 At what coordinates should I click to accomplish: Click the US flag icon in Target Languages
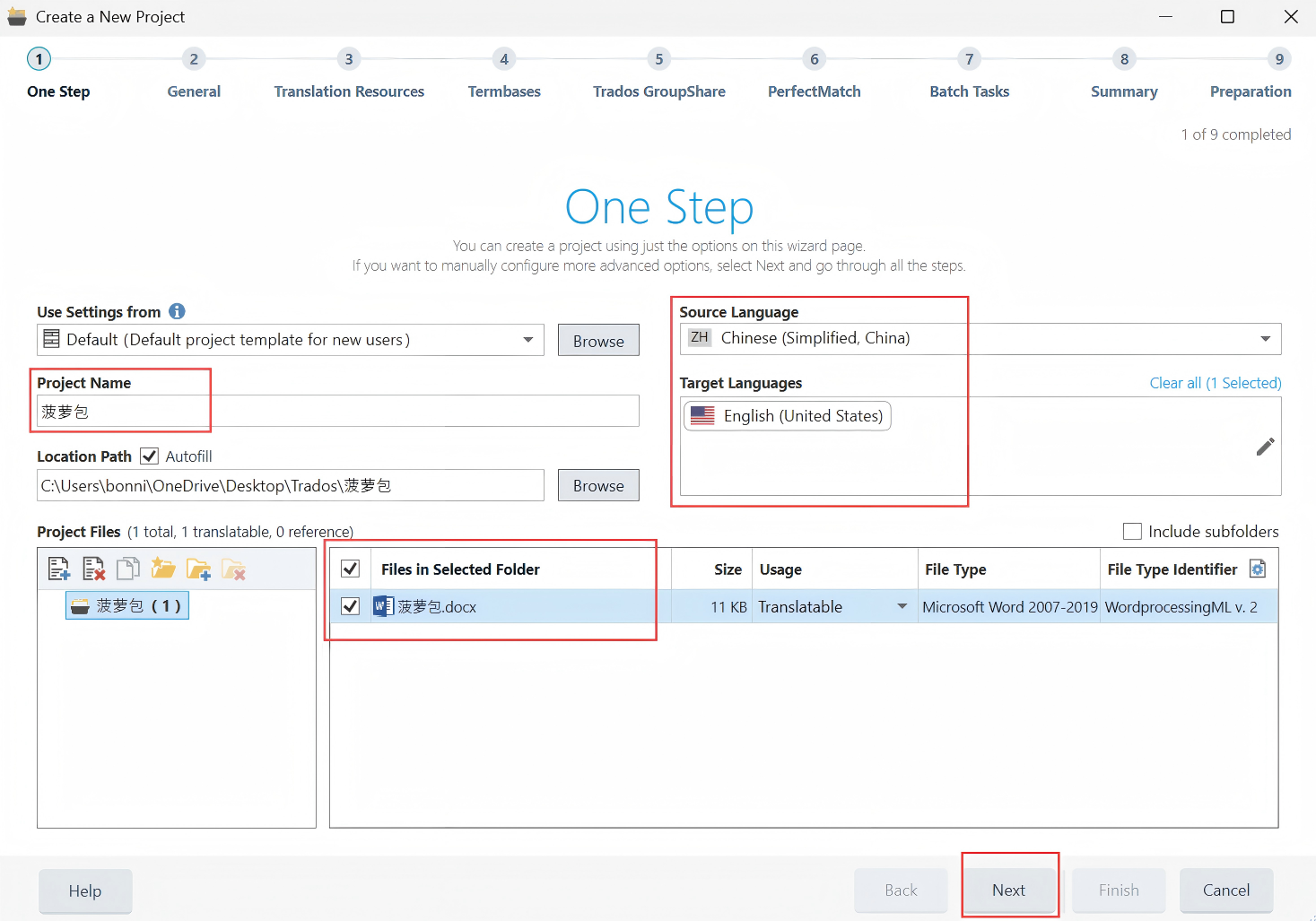point(702,416)
